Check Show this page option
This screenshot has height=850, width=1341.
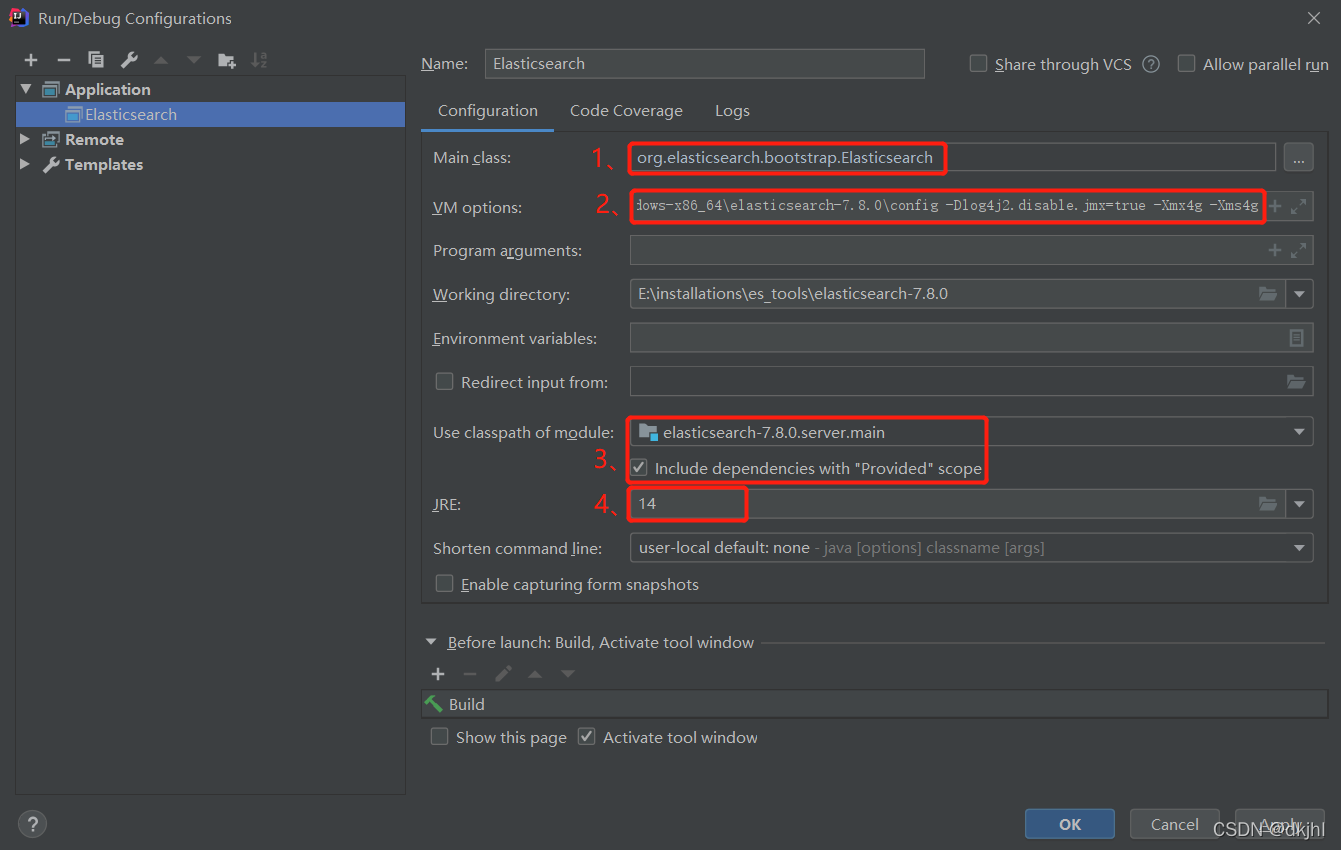(x=439, y=737)
